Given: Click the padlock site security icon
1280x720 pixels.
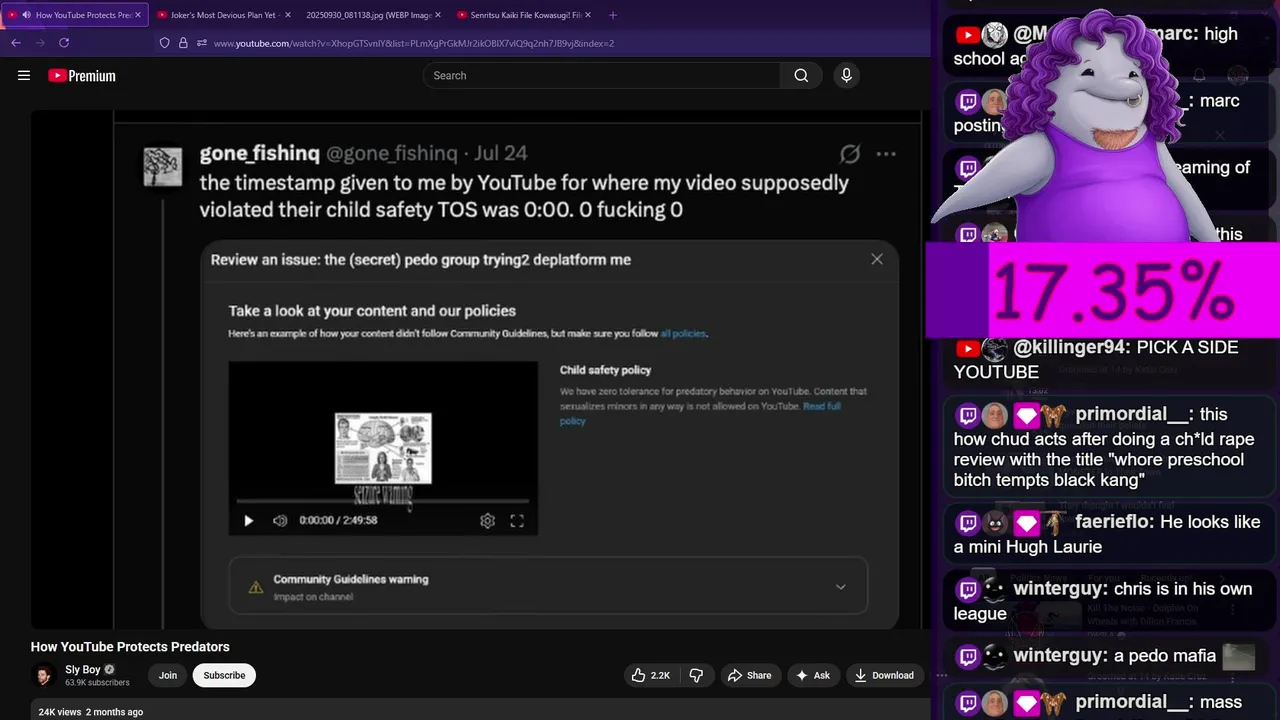Looking at the screenshot, I should pos(183,43).
